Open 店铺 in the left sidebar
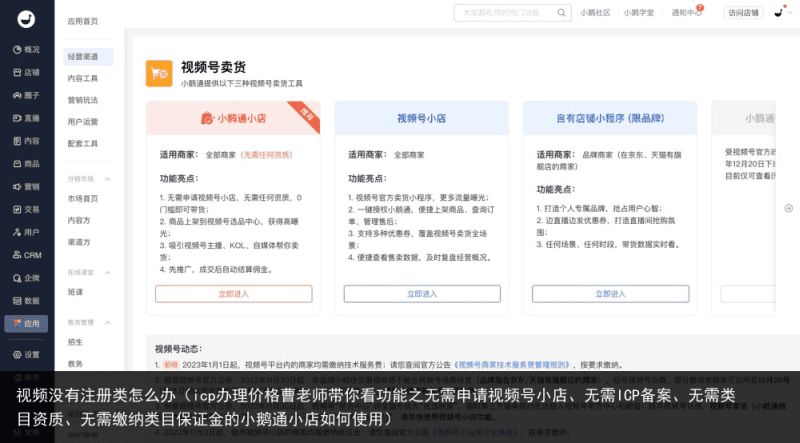 (26, 72)
